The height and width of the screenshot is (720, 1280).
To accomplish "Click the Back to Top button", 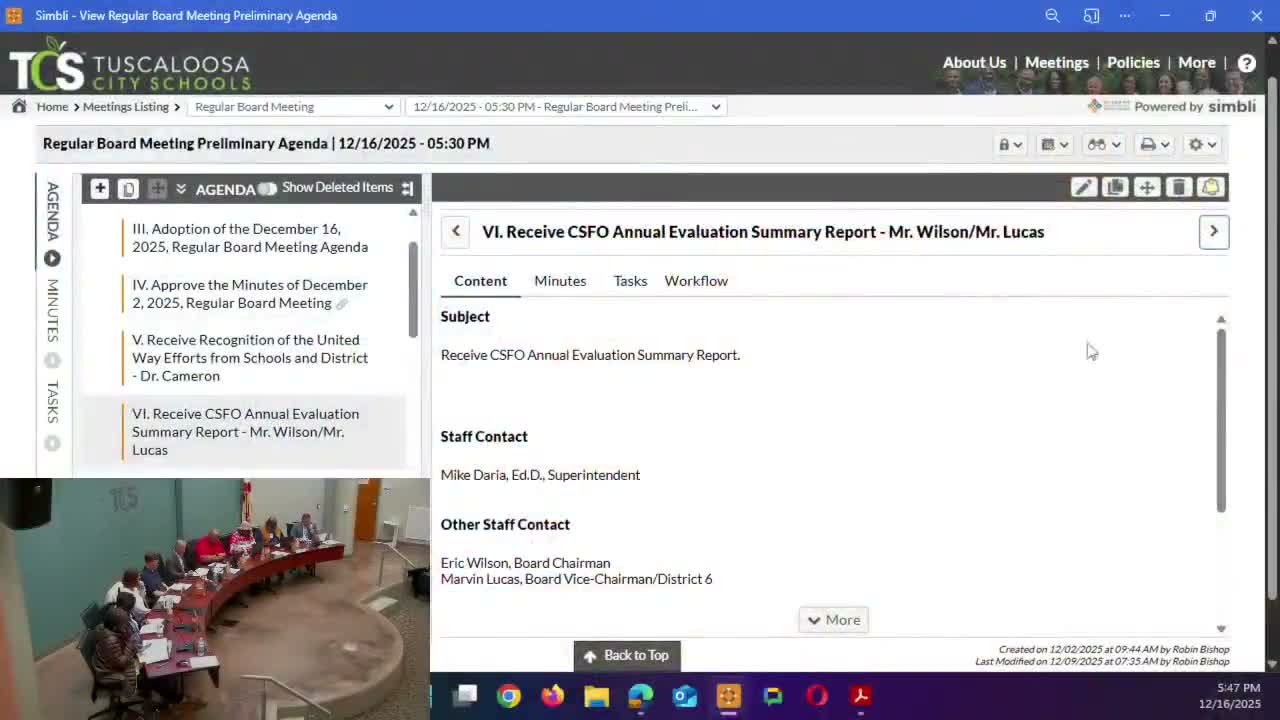I will [x=627, y=656].
